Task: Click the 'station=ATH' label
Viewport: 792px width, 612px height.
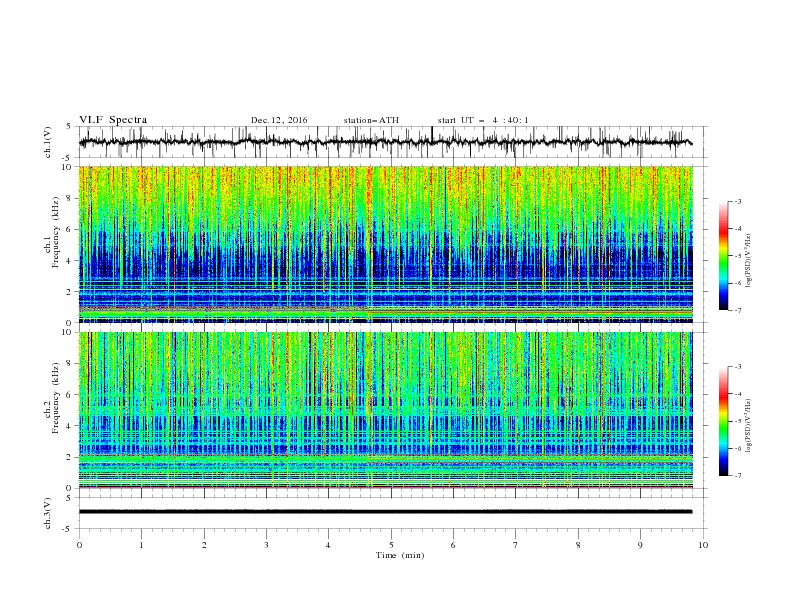Action: coord(371,120)
